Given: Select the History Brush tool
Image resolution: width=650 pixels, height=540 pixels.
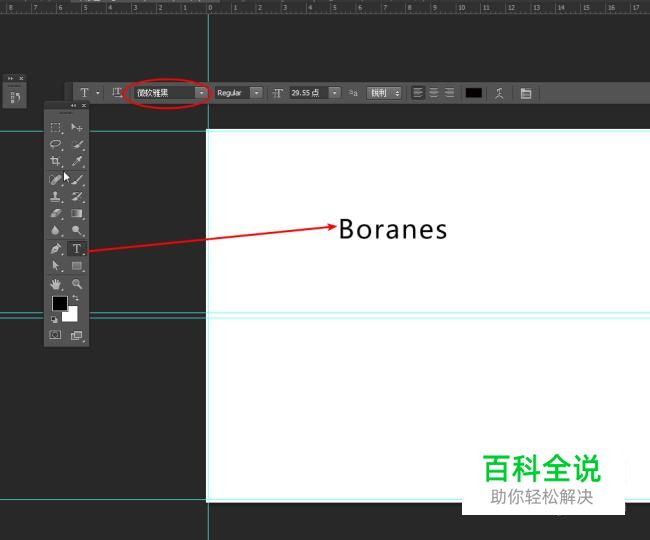Looking at the screenshot, I should coord(77,196).
